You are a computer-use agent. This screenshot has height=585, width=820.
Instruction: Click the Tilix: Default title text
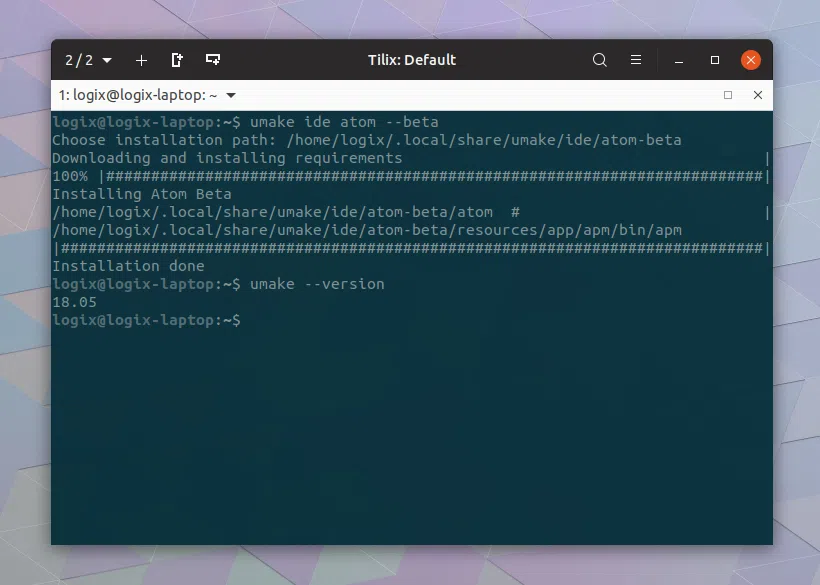(410, 59)
